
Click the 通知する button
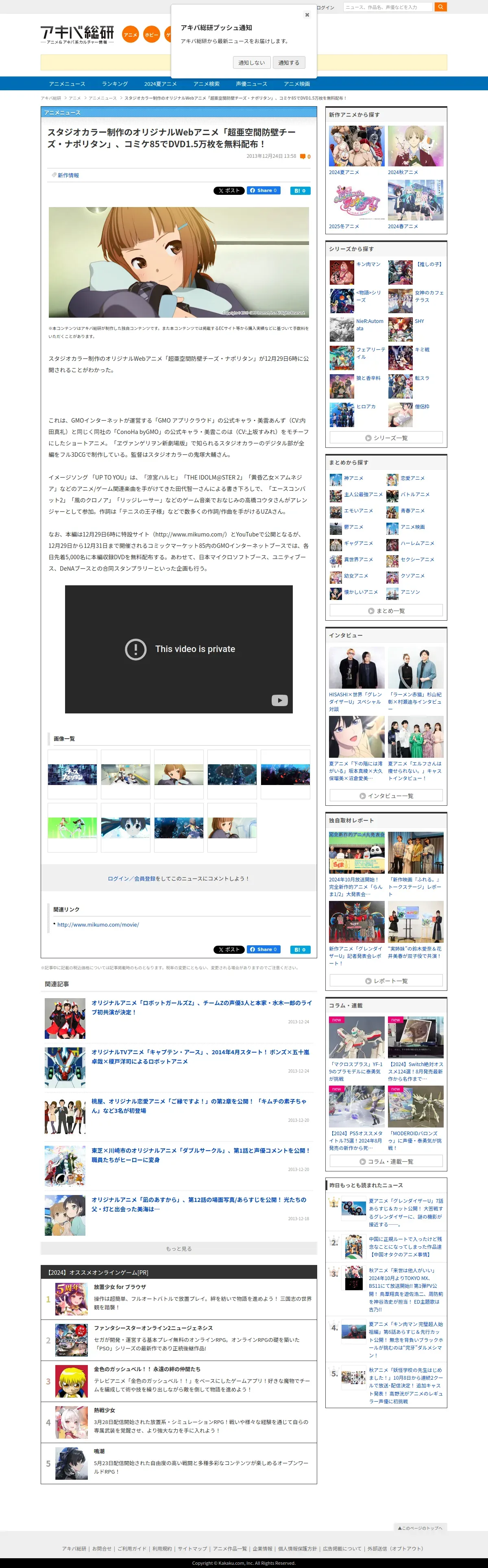click(288, 63)
